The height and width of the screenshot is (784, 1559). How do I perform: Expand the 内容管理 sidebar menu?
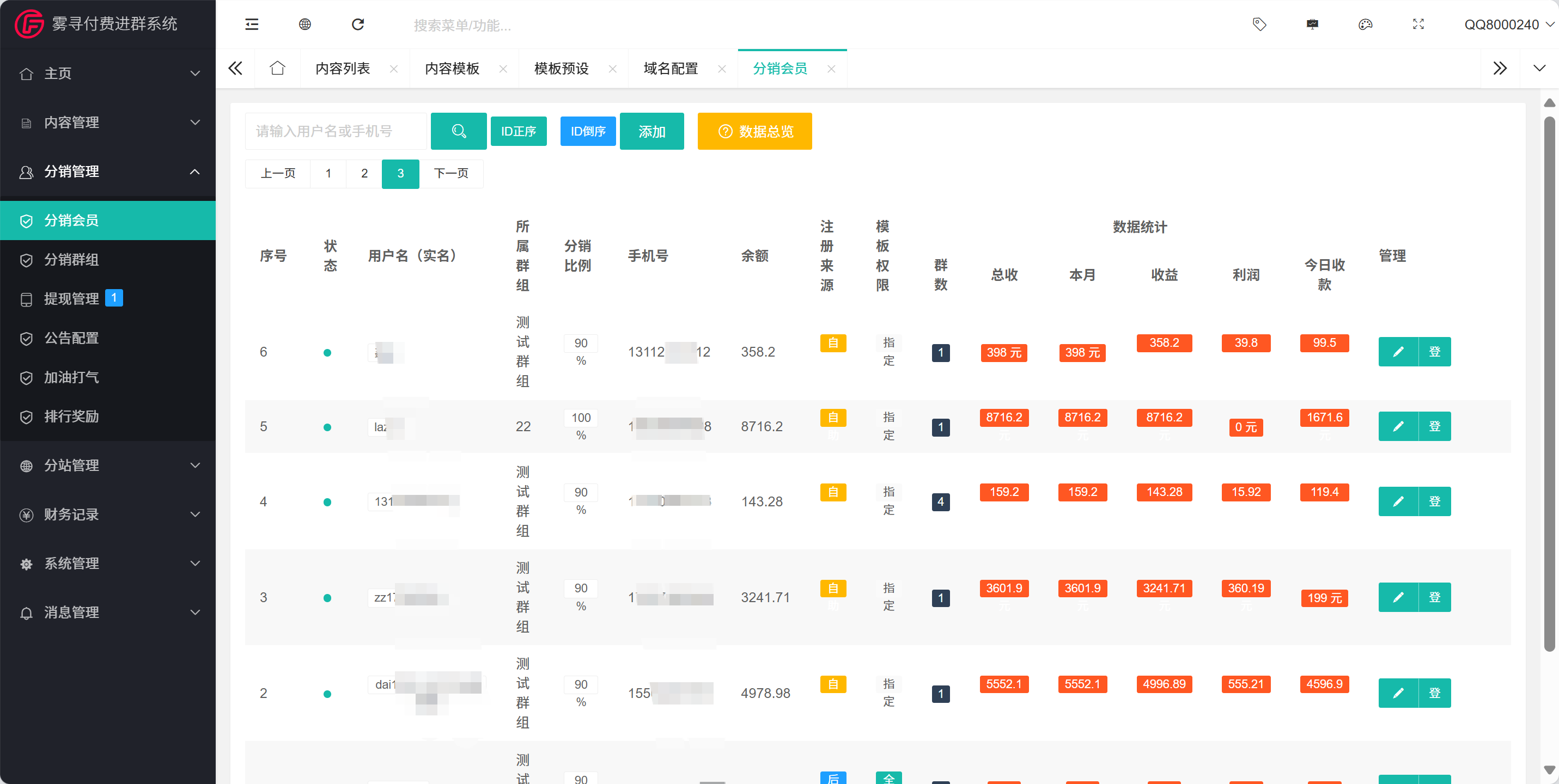(x=108, y=122)
